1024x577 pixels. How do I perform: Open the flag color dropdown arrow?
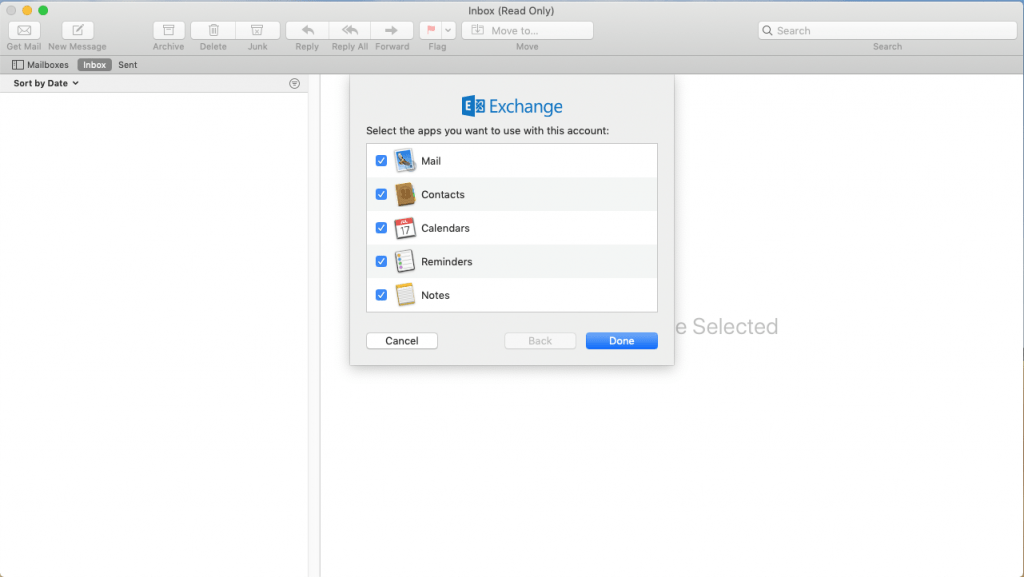tap(448, 30)
